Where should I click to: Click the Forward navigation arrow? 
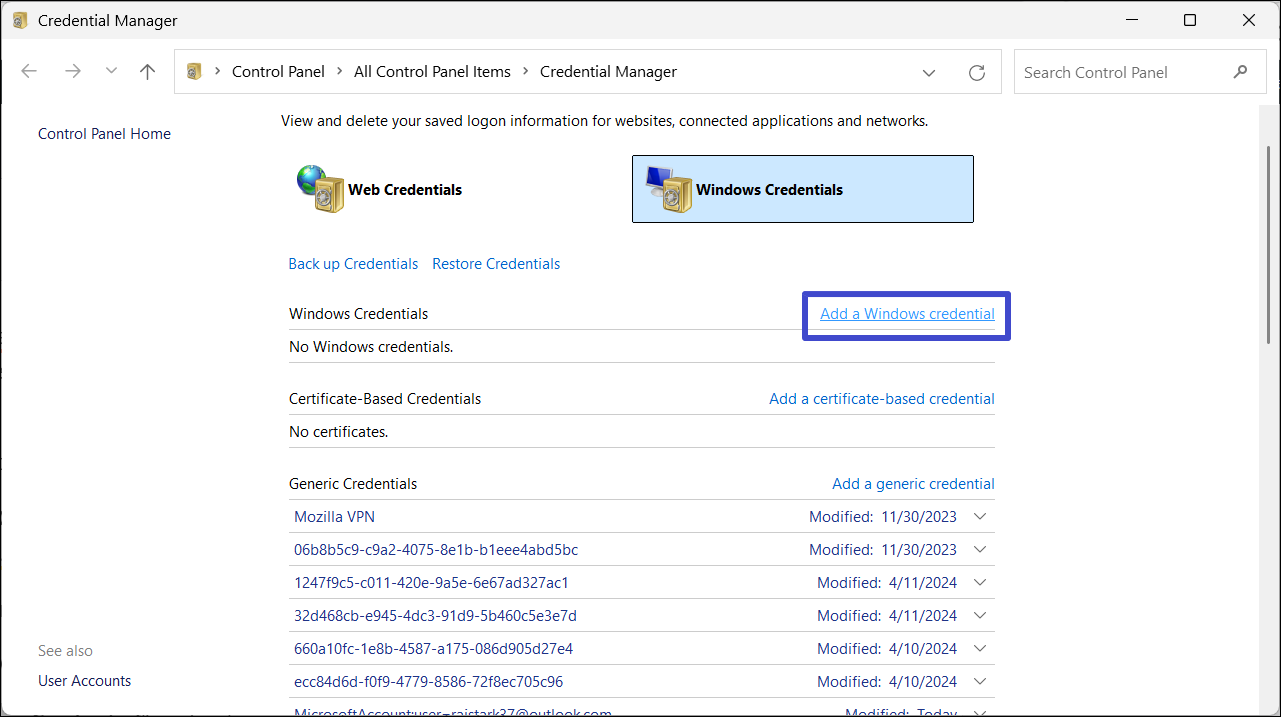72,72
